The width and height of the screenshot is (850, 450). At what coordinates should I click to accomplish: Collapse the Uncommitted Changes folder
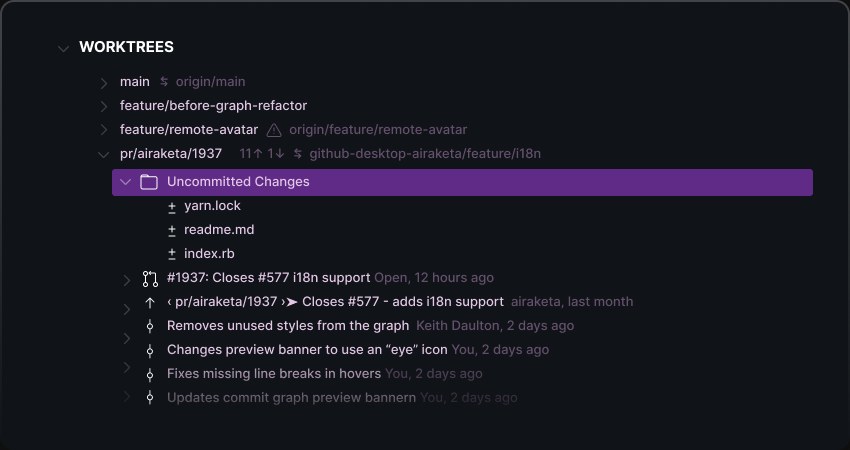pyautogui.click(x=125, y=182)
